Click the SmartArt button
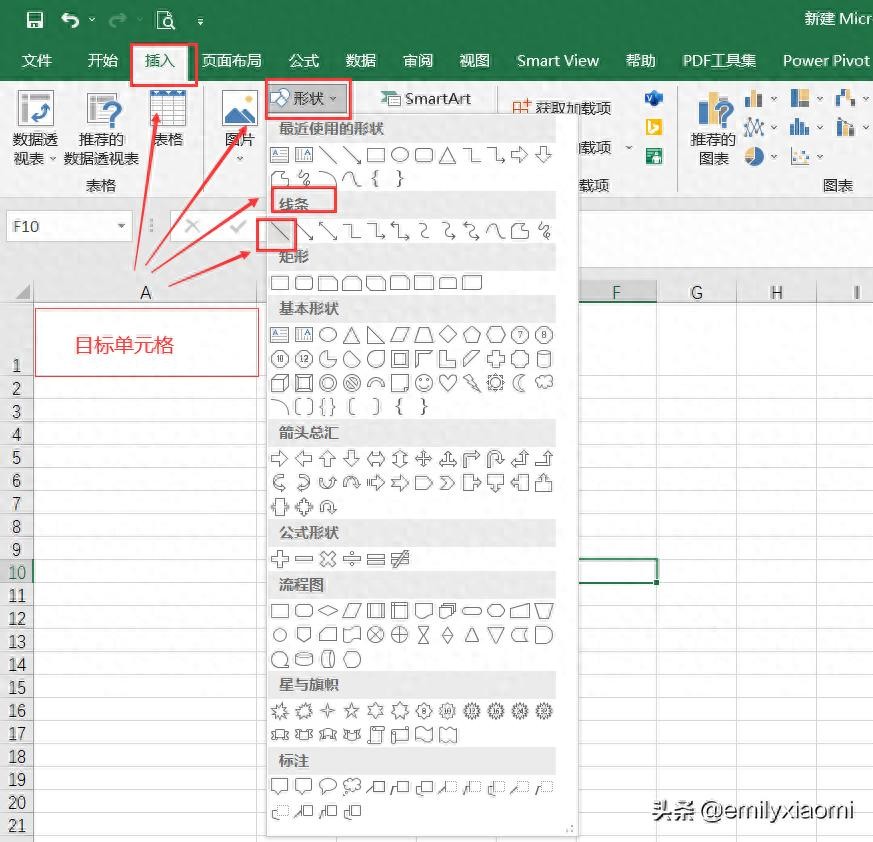 pyautogui.click(x=426, y=99)
